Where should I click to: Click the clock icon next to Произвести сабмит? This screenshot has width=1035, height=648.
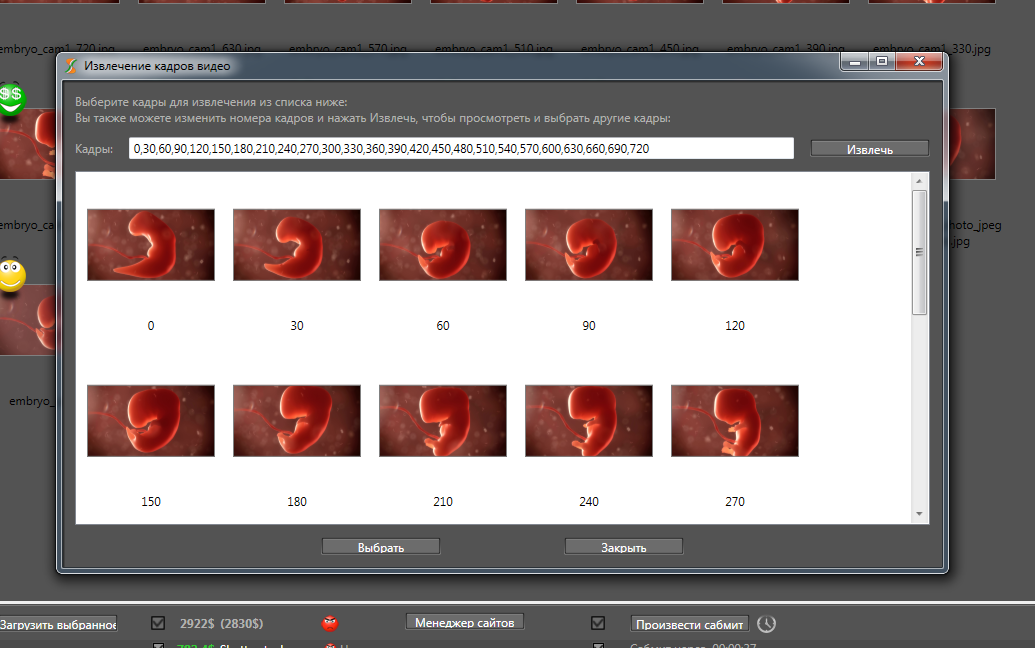[766, 624]
